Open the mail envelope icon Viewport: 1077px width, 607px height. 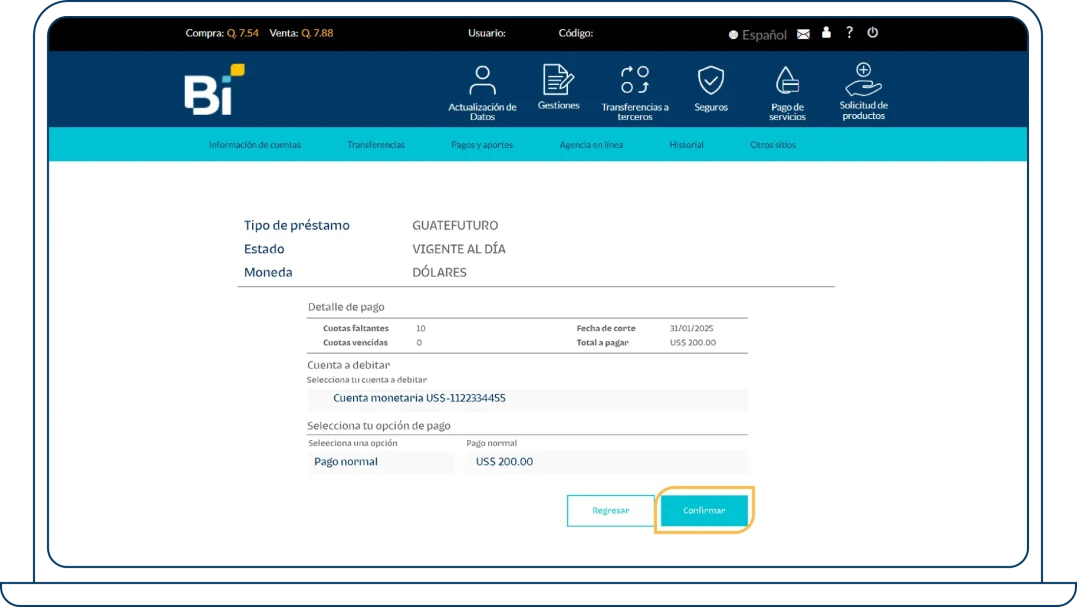[803, 34]
